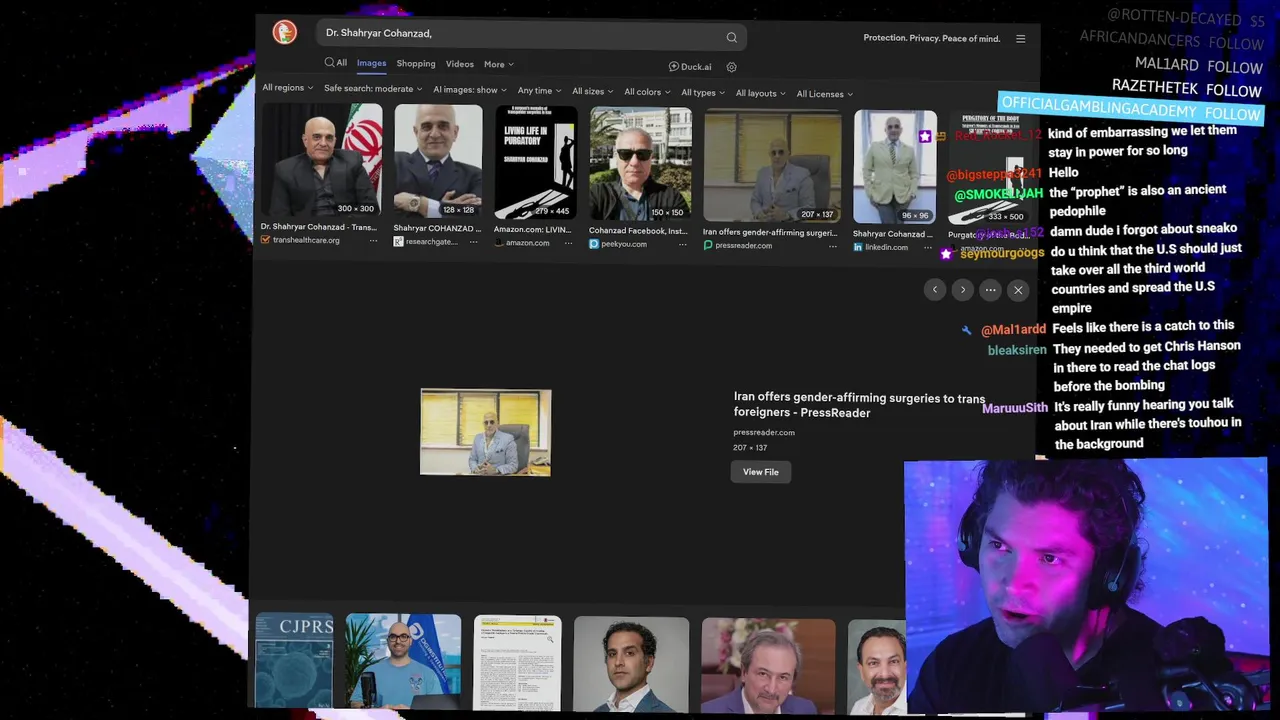Click the linkedin.com favicon
The height and width of the screenshot is (720, 1280).
[858, 247]
